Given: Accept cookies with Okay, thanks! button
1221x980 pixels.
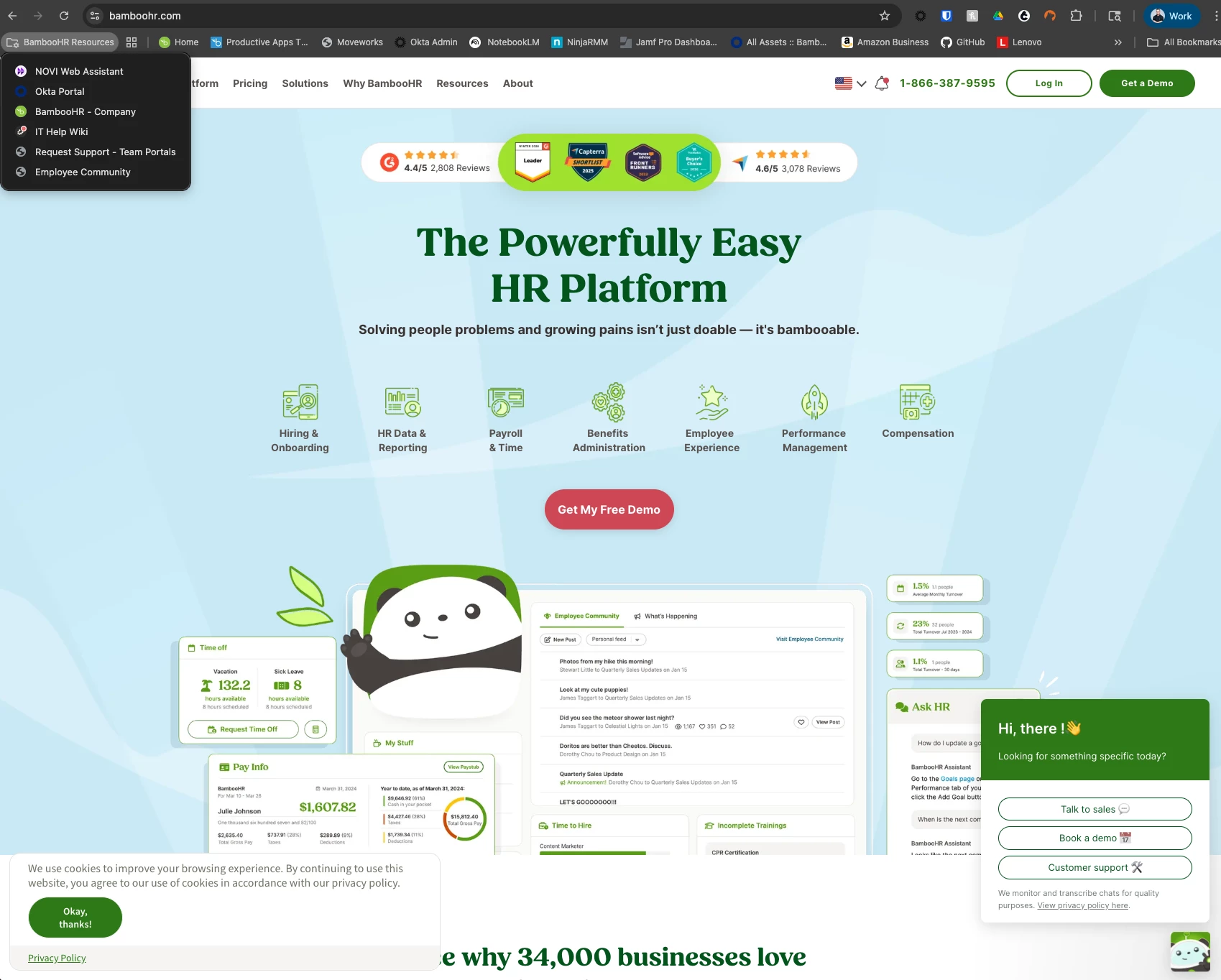Looking at the screenshot, I should [x=75, y=917].
